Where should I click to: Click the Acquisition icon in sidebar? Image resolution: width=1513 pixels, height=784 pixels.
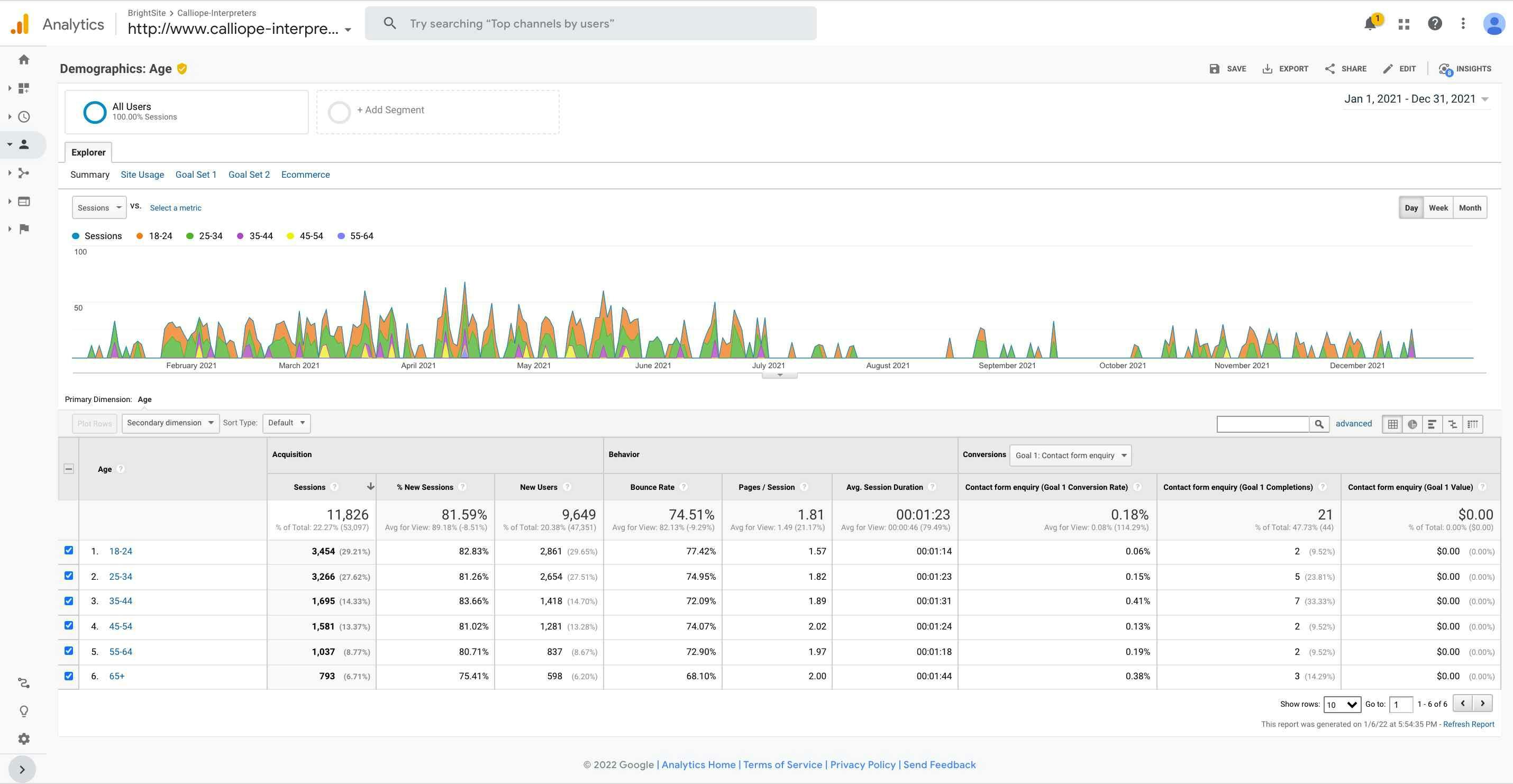pos(24,173)
